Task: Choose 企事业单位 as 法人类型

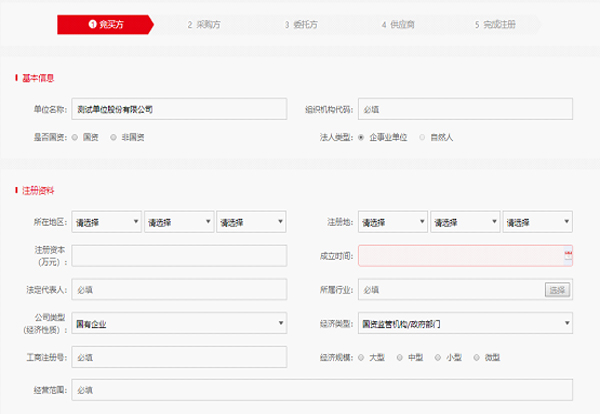Action: pos(361,137)
